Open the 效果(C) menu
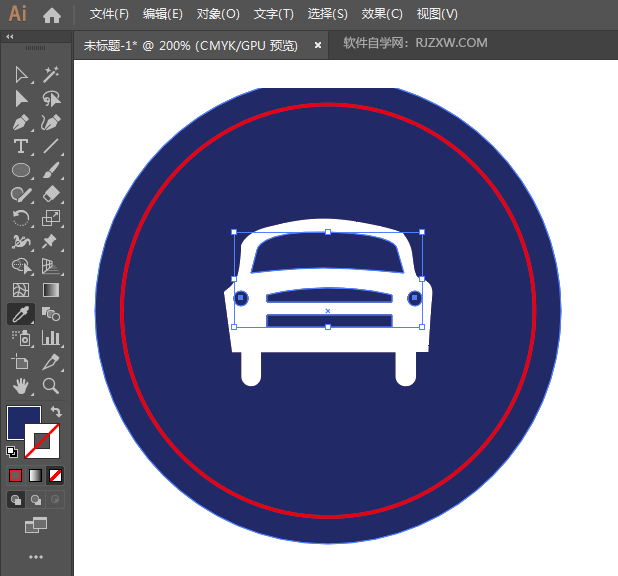Viewport: 618px width, 576px height. [x=382, y=14]
